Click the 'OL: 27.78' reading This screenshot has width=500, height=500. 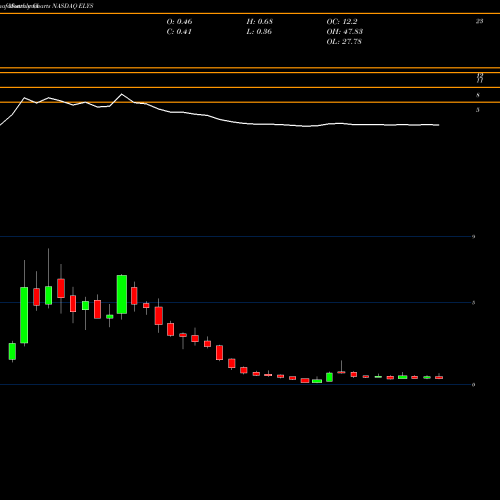pyautogui.click(x=344, y=42)
